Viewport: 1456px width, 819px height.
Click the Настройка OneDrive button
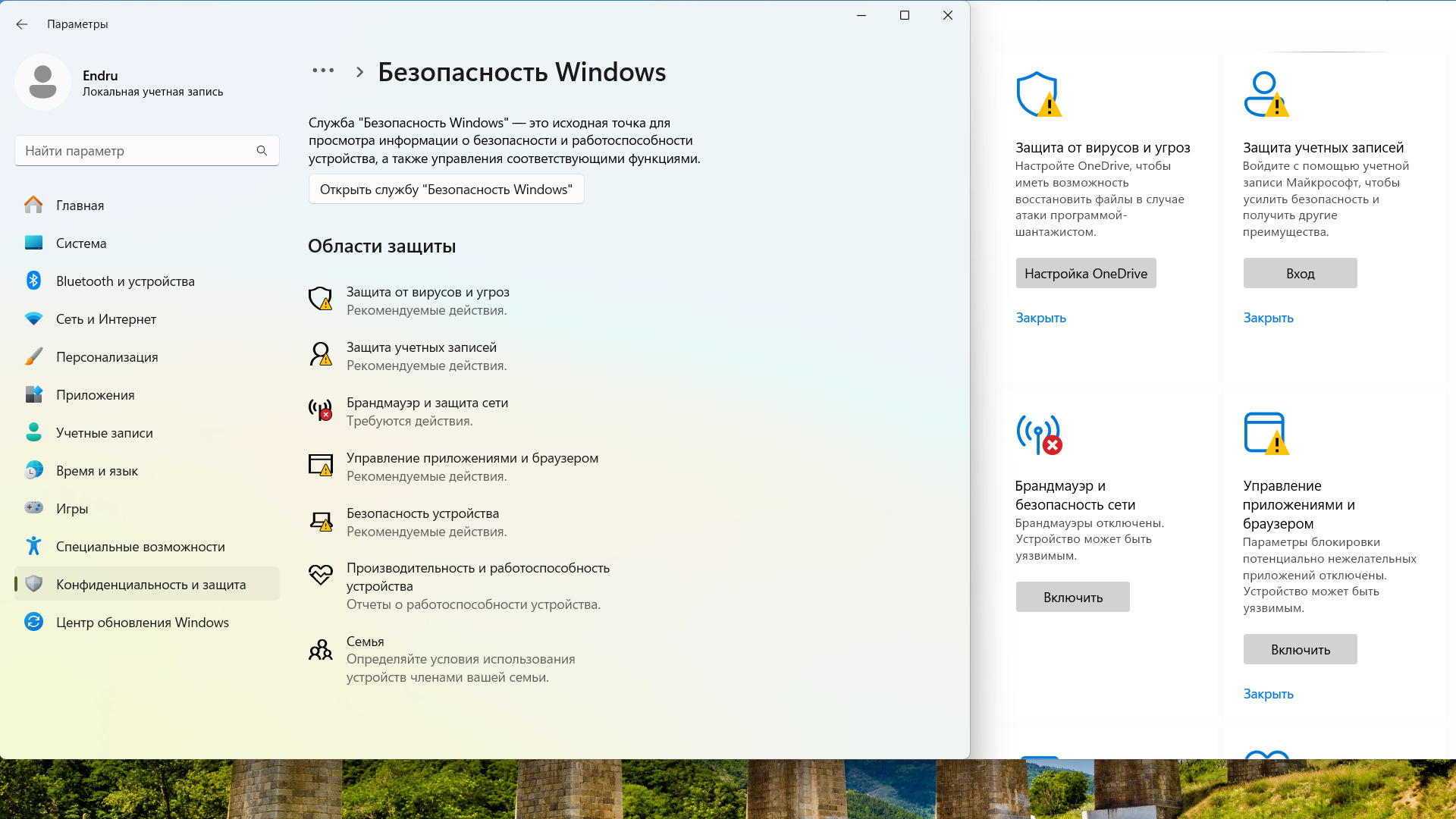pos(1085,274)
